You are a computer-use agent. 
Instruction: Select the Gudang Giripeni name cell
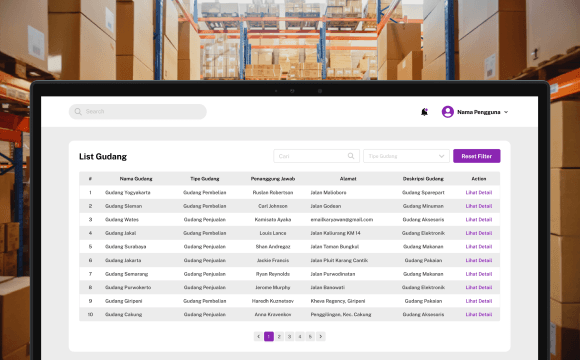click(123, 301)
